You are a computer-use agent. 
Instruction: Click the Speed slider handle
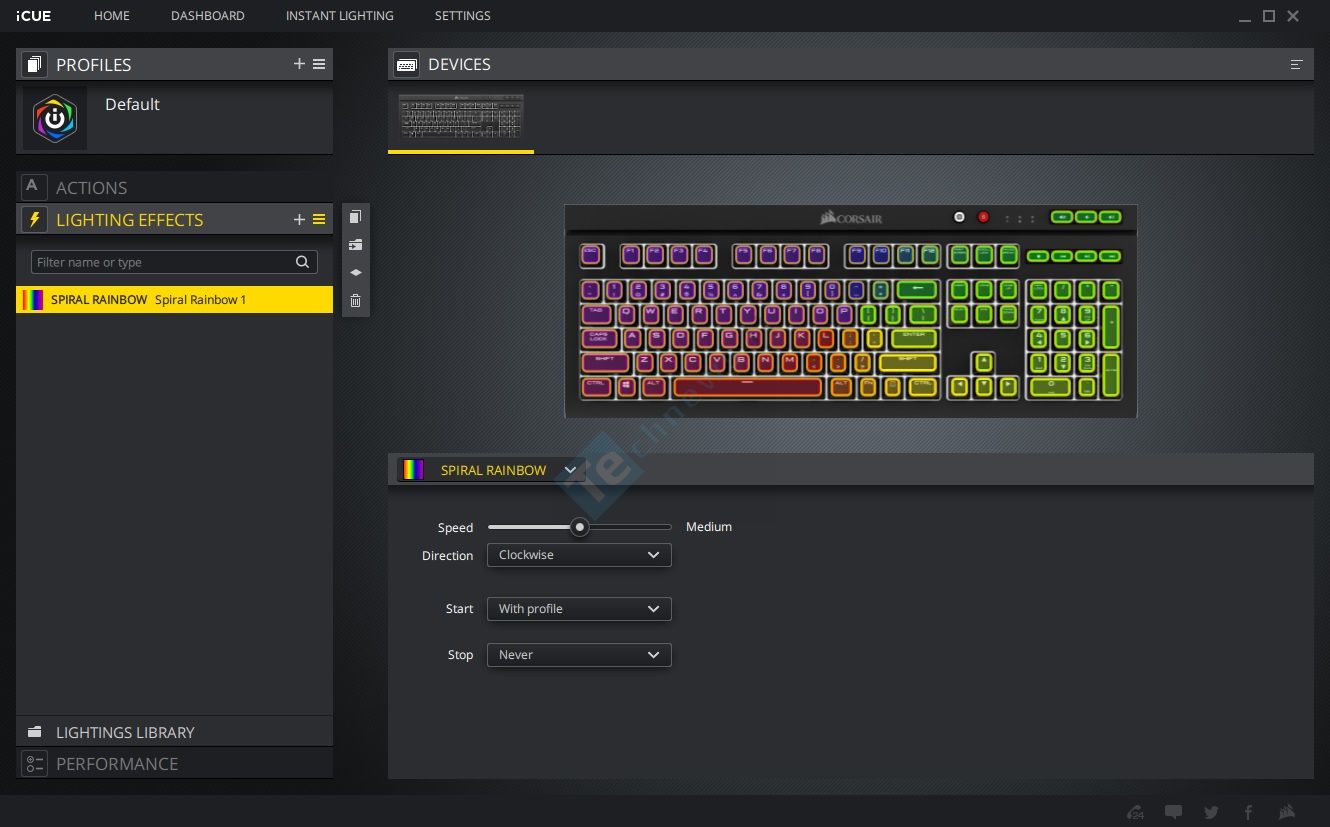click(579, 527)
